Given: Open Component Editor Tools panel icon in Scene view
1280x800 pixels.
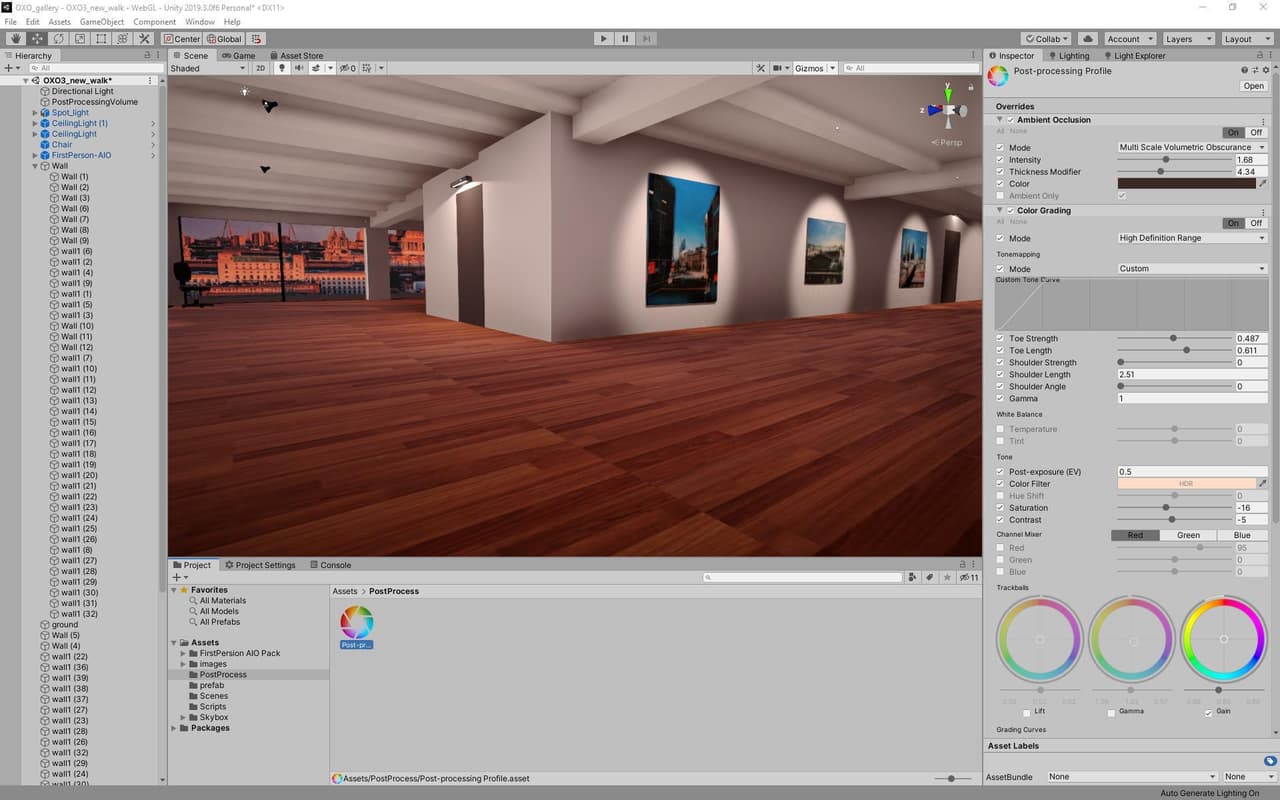Looking at the screenshot, I should coord(761,68).
